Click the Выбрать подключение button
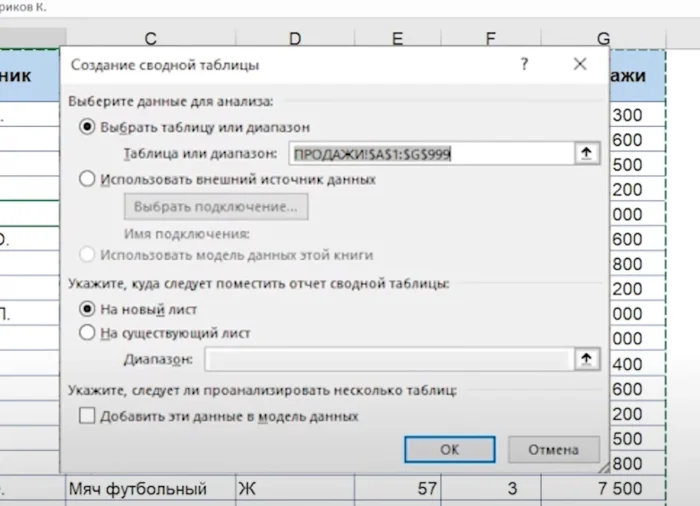700x506 pixels. [215, 207]
